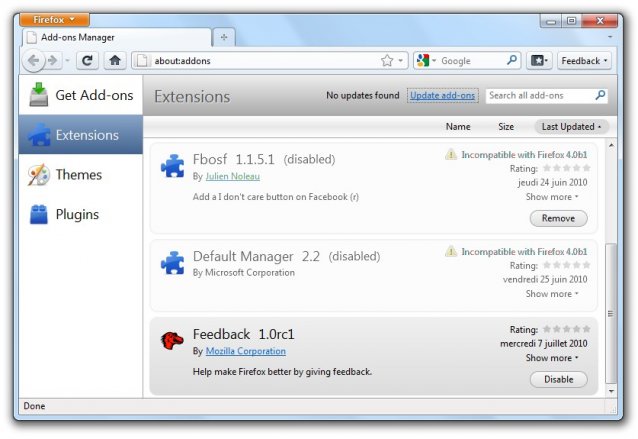Click the Feedback extension red icon

[172, 341]
